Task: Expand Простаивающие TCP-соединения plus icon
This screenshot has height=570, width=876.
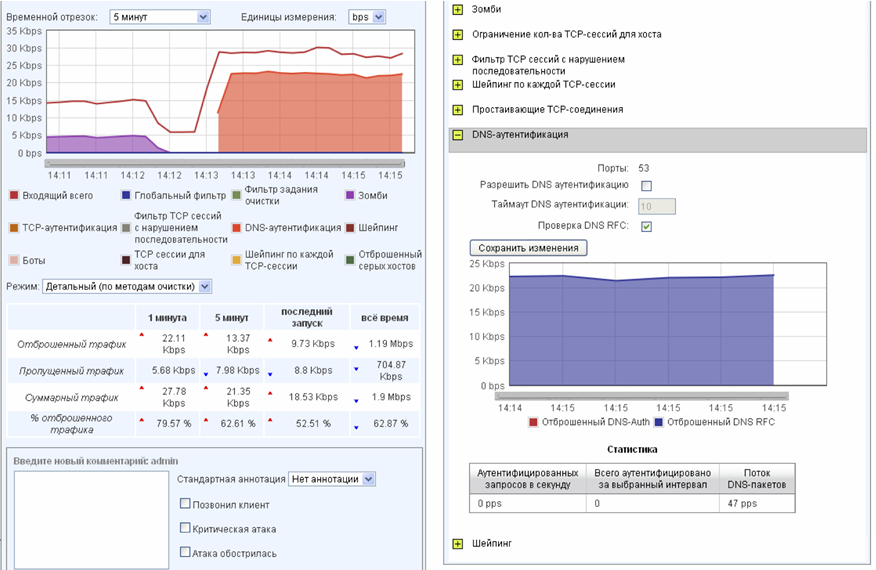Action: tap(458, 110)
